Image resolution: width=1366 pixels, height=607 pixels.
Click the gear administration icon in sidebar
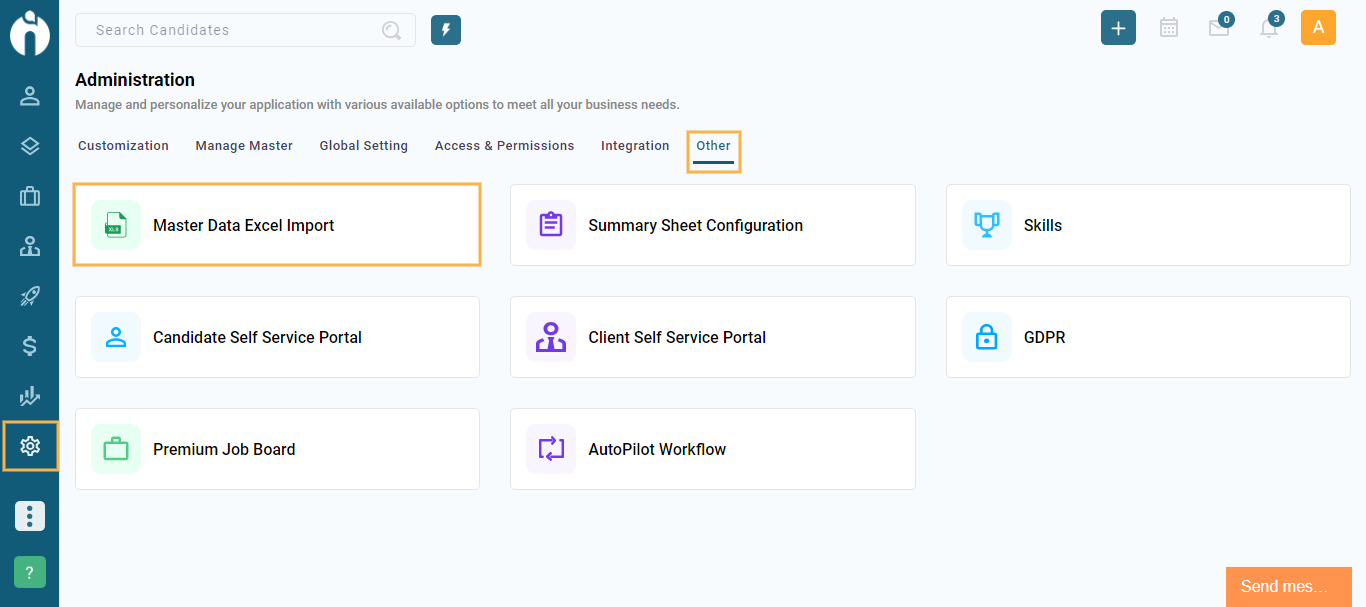[30, 446]
